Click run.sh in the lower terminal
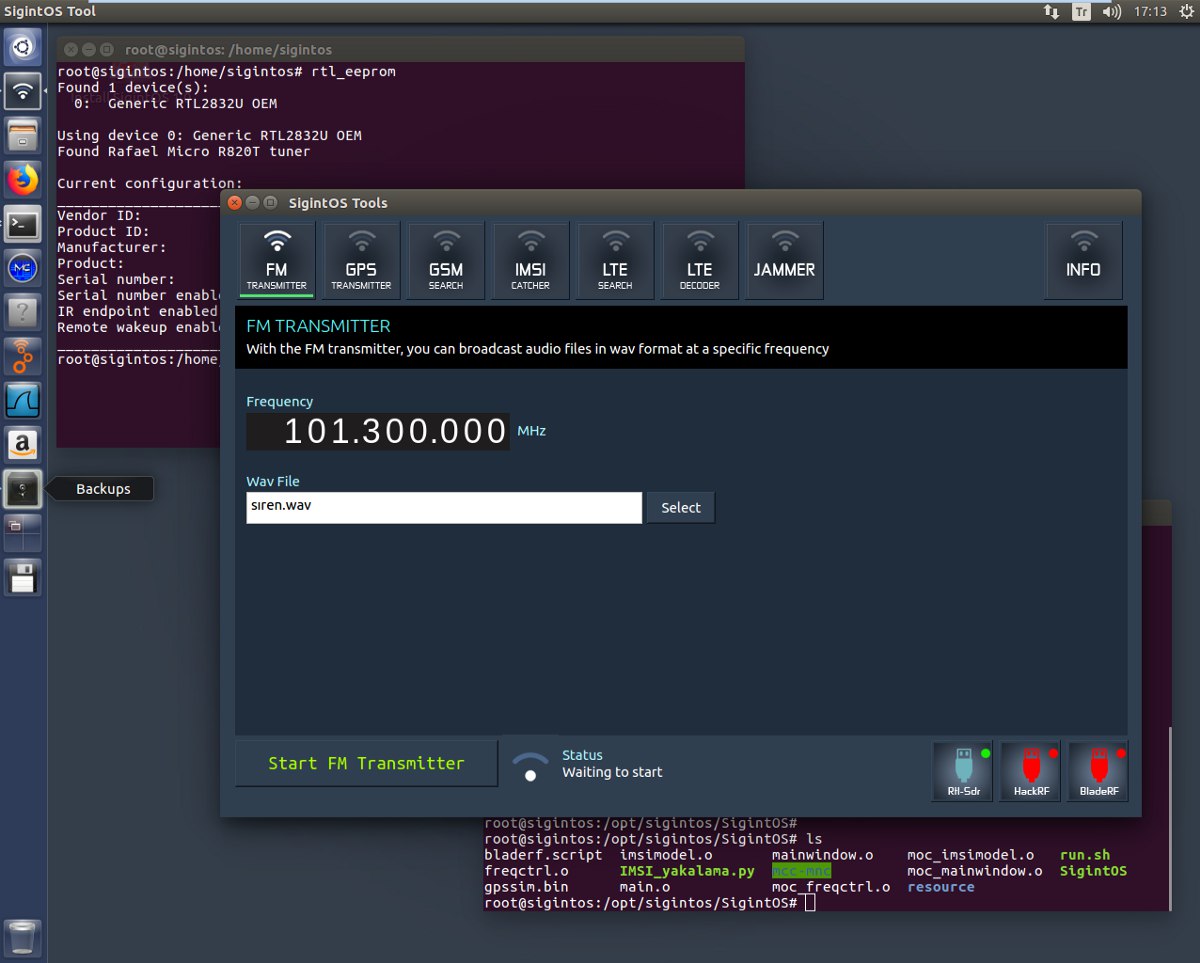This screenshot has height=963, width=1200. click(x=1085, y=855)
